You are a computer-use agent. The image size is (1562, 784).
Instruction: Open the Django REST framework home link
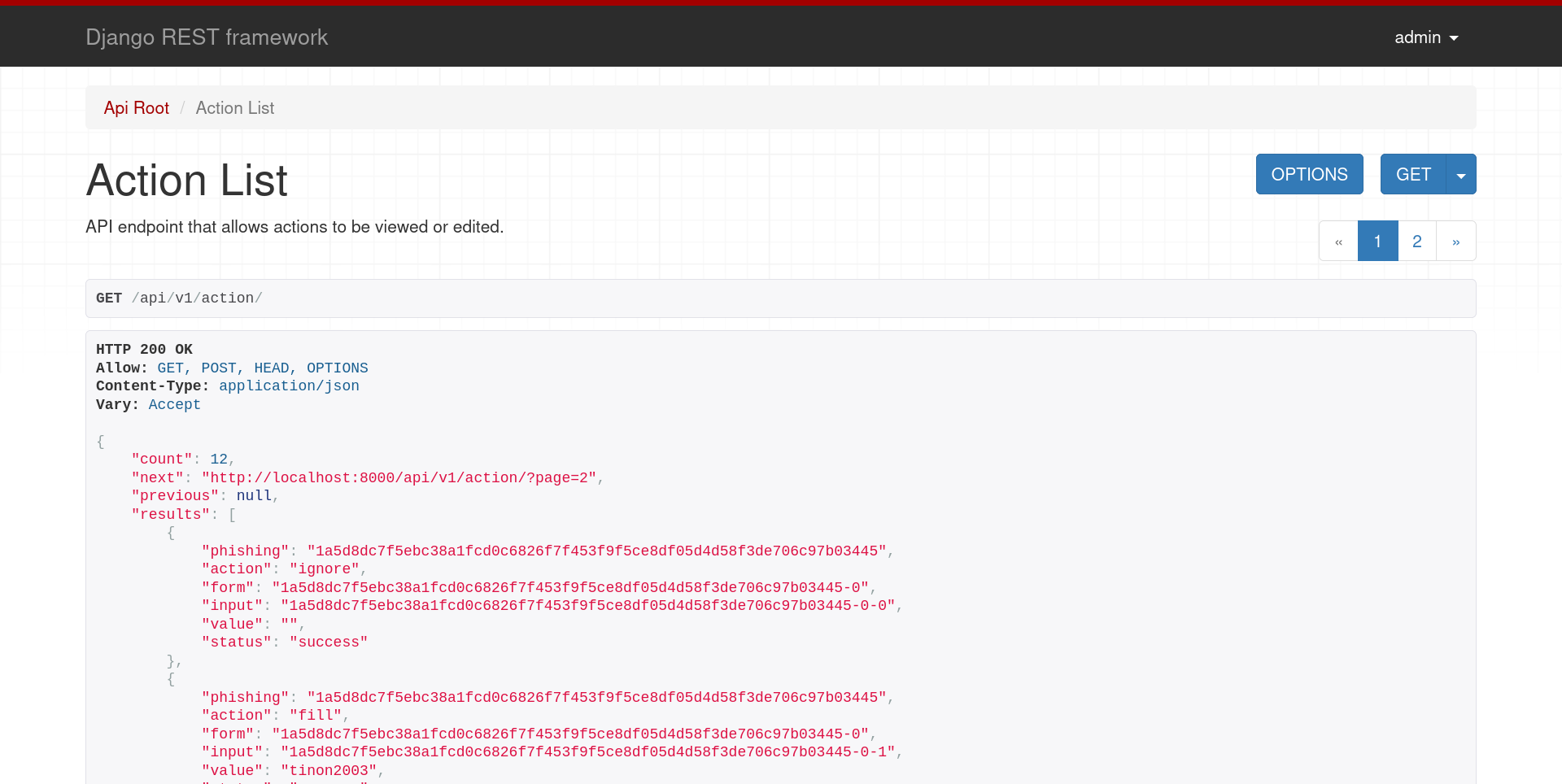point(207,37)
